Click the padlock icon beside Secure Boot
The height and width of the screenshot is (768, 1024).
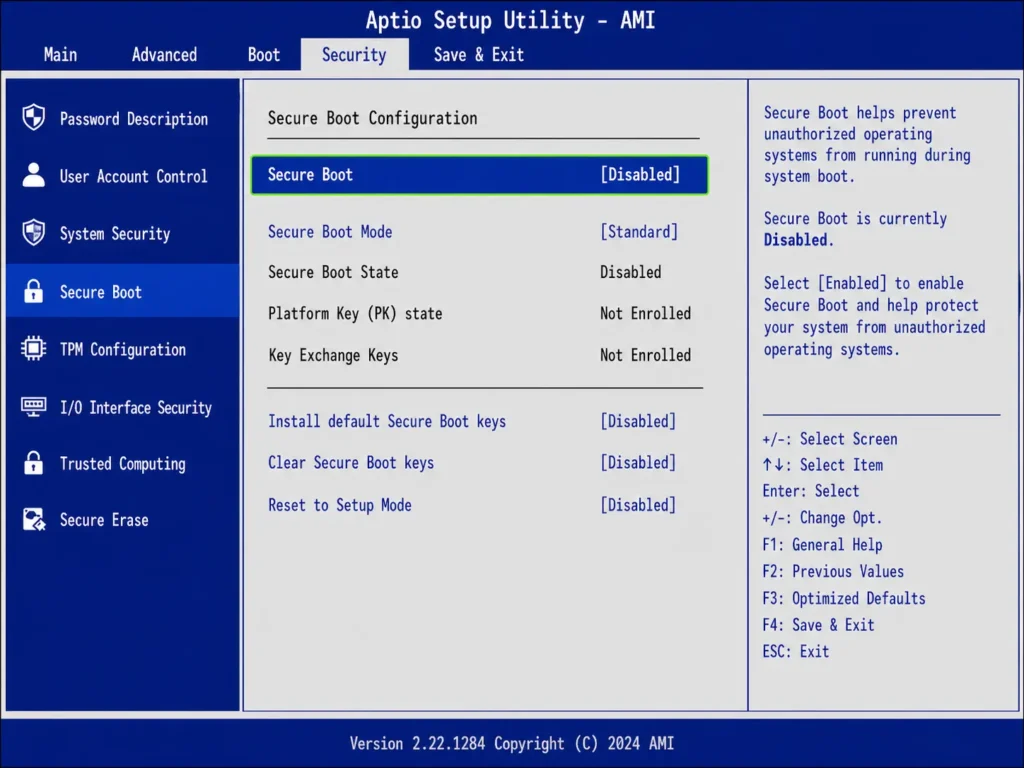pyautogui.click(x=33, y=291)
